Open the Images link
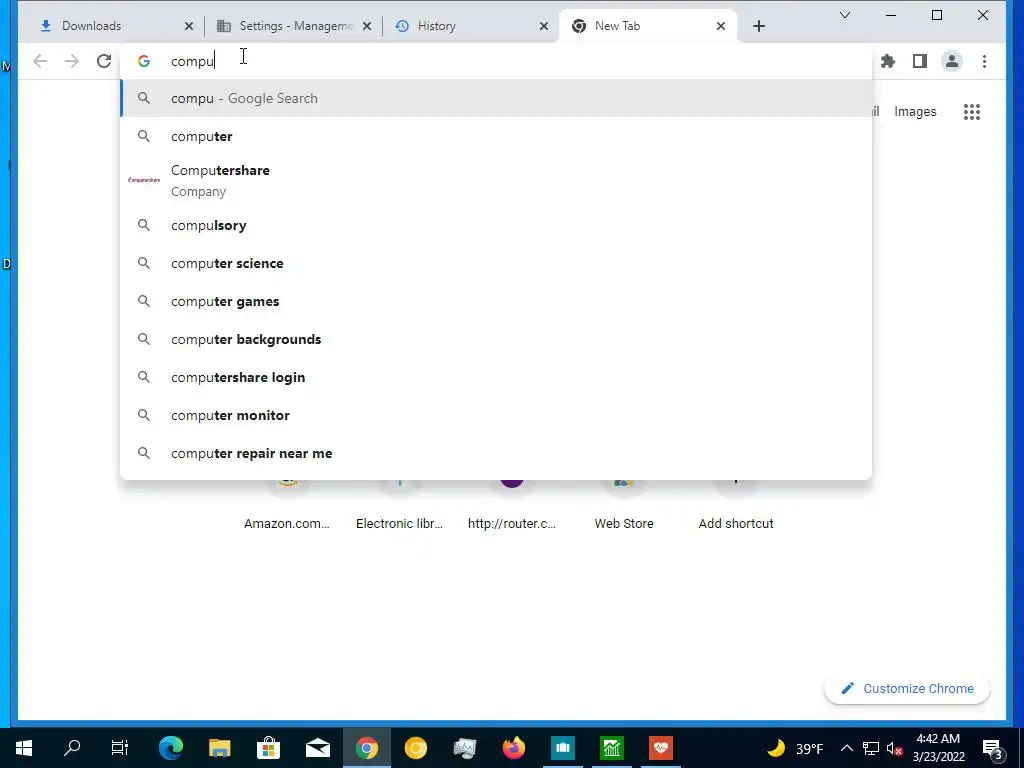 (915, 112)
